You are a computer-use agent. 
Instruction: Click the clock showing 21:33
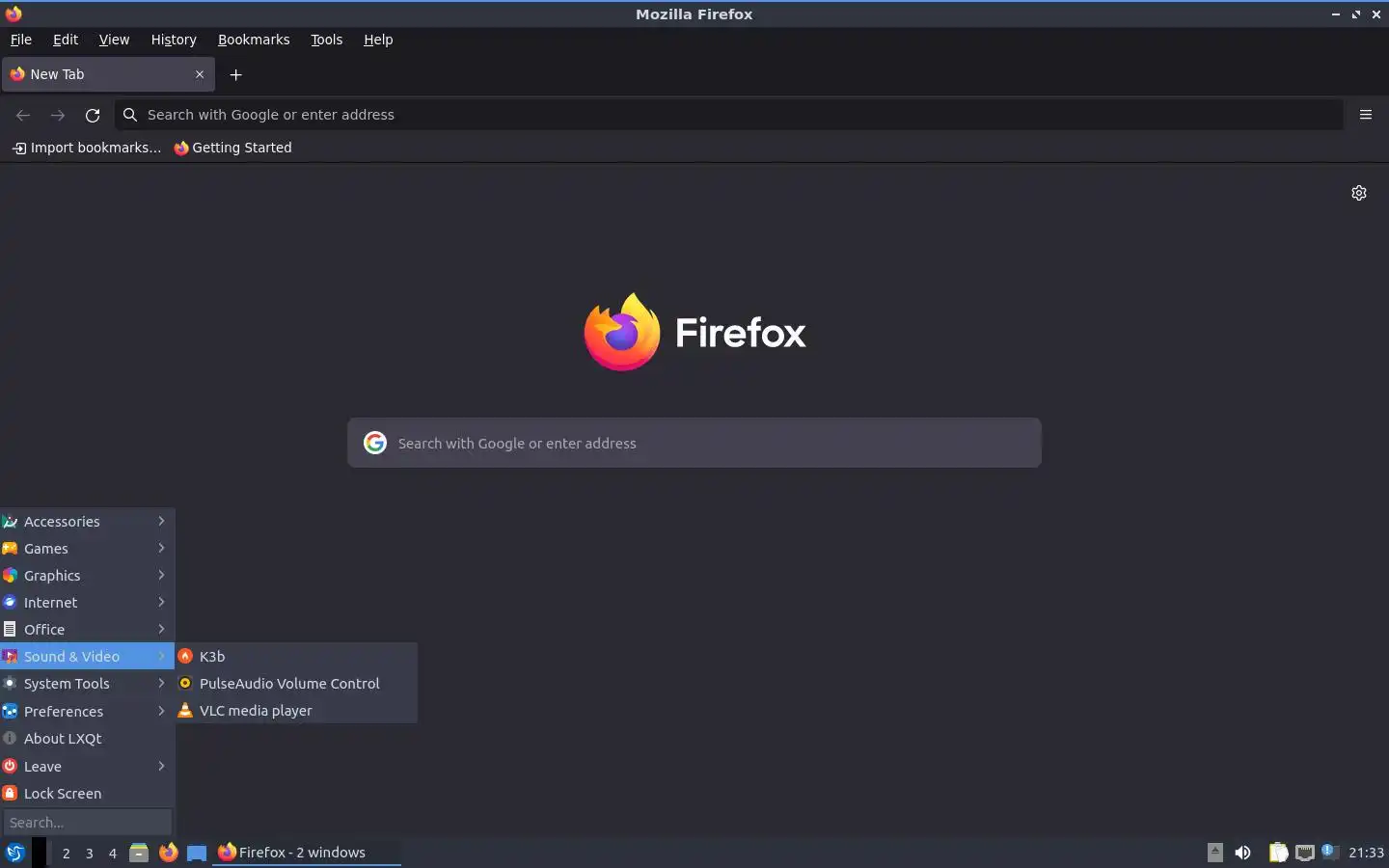pos(1366,853)
